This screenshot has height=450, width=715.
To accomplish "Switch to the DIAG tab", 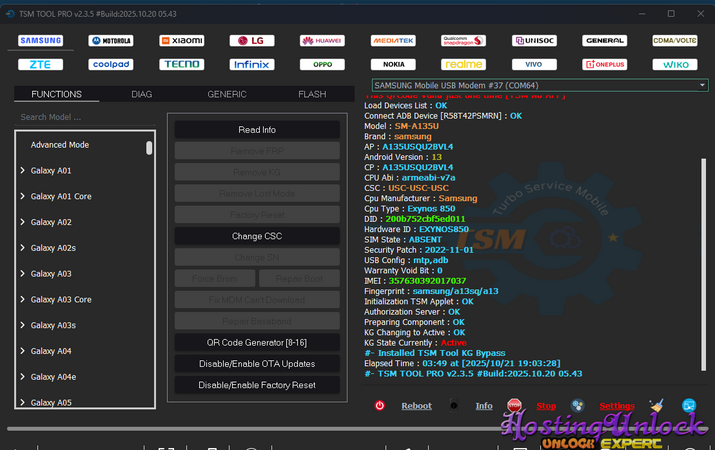I will point(142,94).
